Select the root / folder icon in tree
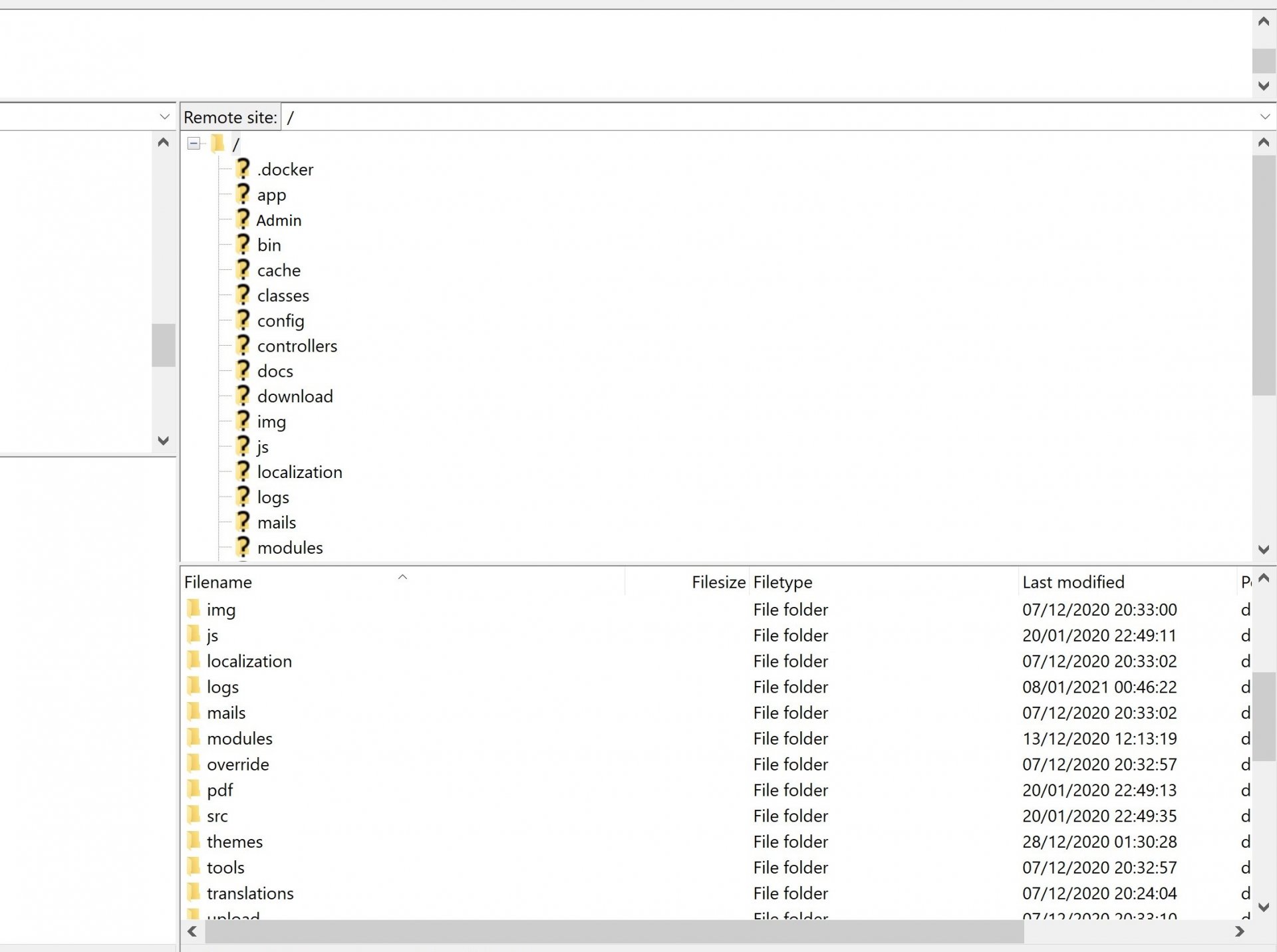 (217, 143)
